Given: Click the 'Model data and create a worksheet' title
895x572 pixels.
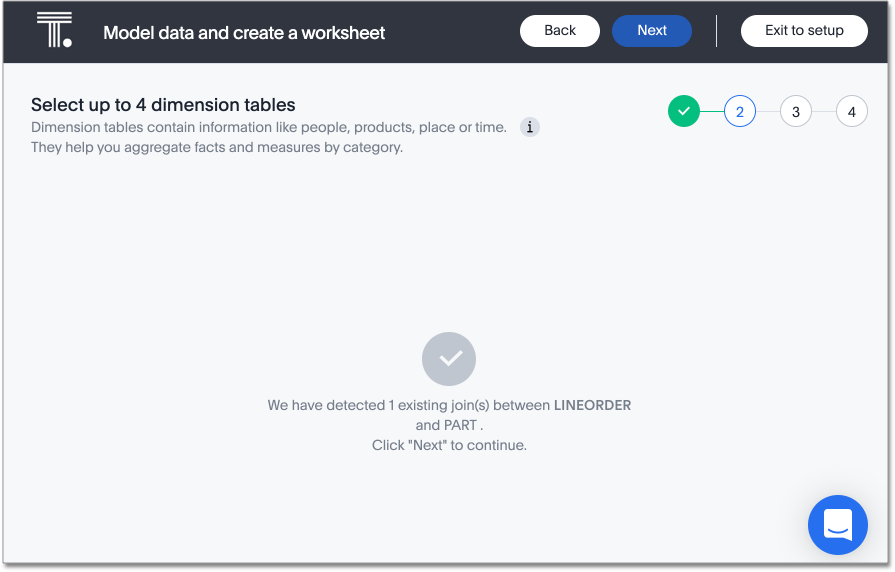Looking at the screenshot, I should click(x=244, y=32).
